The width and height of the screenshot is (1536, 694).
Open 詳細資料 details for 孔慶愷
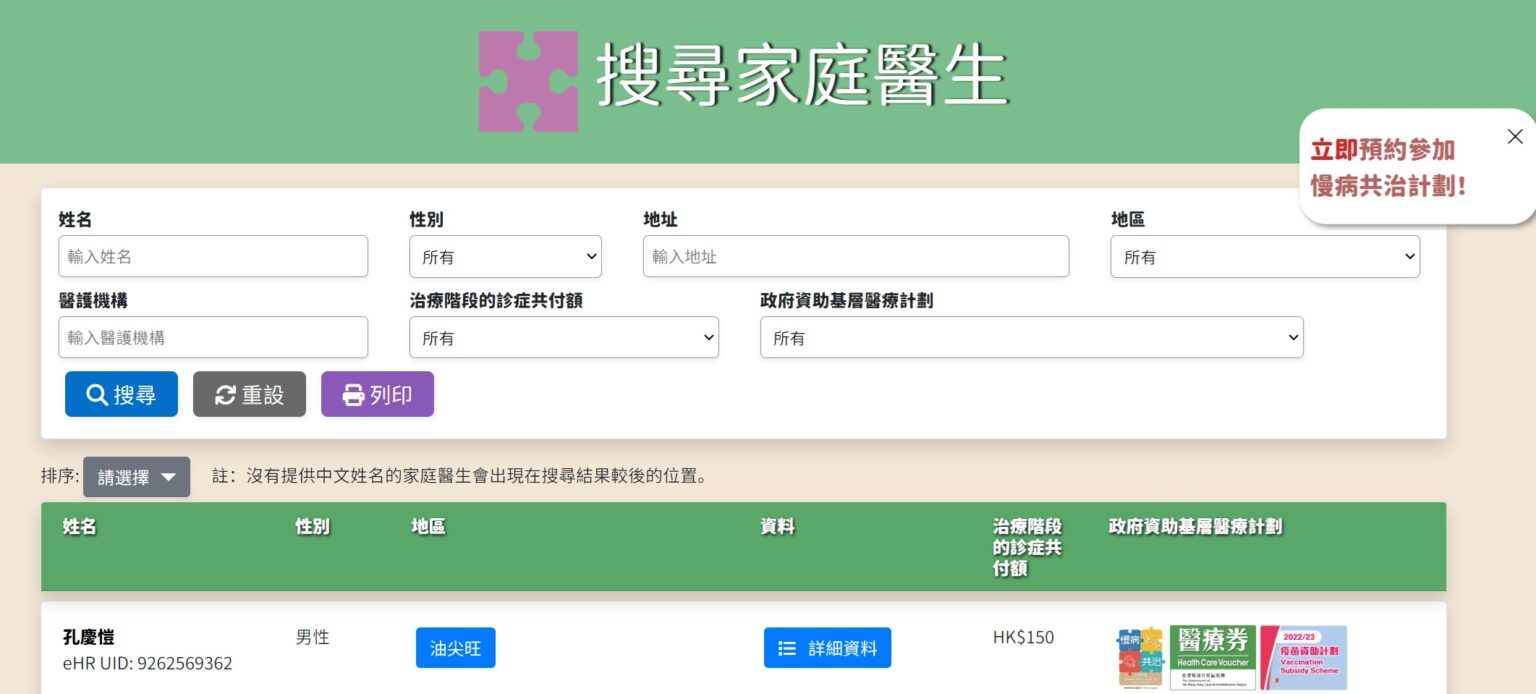[827, 648]
